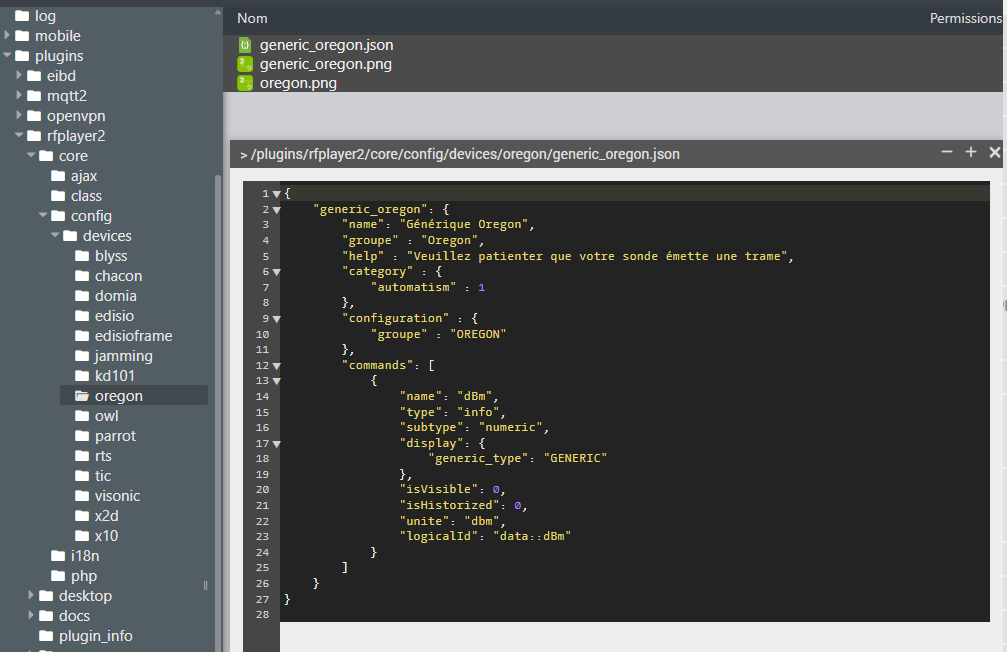Sort files by Nom column header
This screenshot has width=1007, height=652.
[x=252, y=19]
